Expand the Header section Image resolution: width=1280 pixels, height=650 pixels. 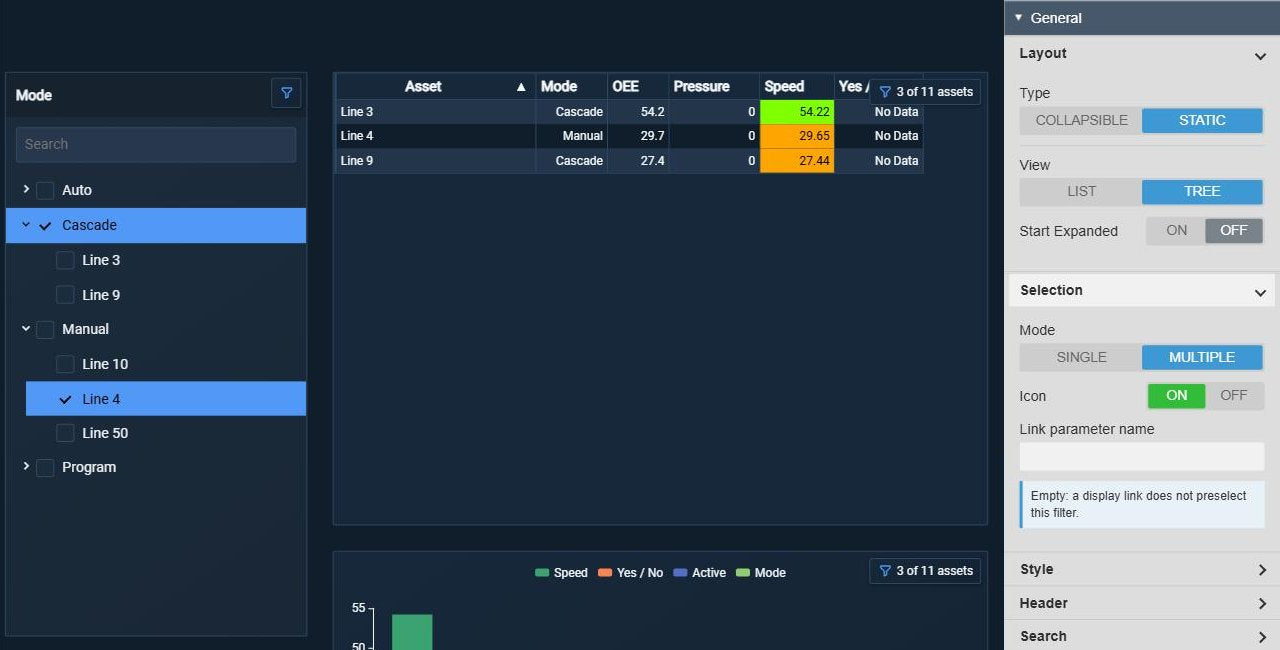tap(1142, 603)
